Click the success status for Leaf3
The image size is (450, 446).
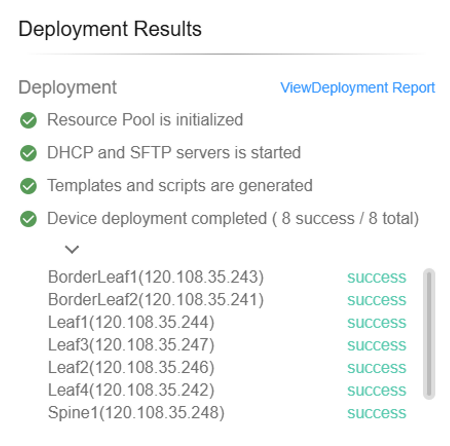377,345
